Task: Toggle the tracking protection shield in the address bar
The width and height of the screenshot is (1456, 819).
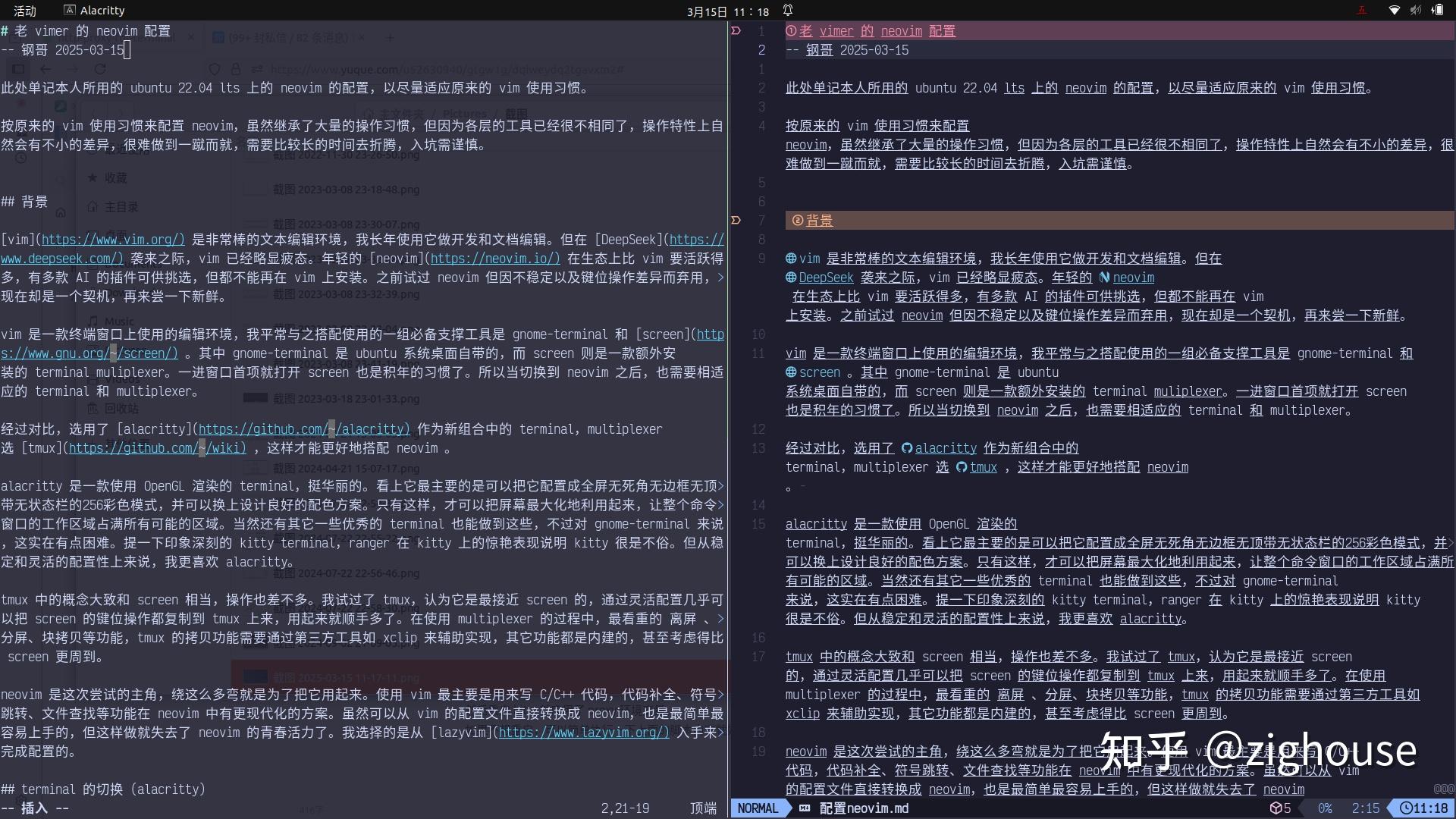Action: coord(213,69)
